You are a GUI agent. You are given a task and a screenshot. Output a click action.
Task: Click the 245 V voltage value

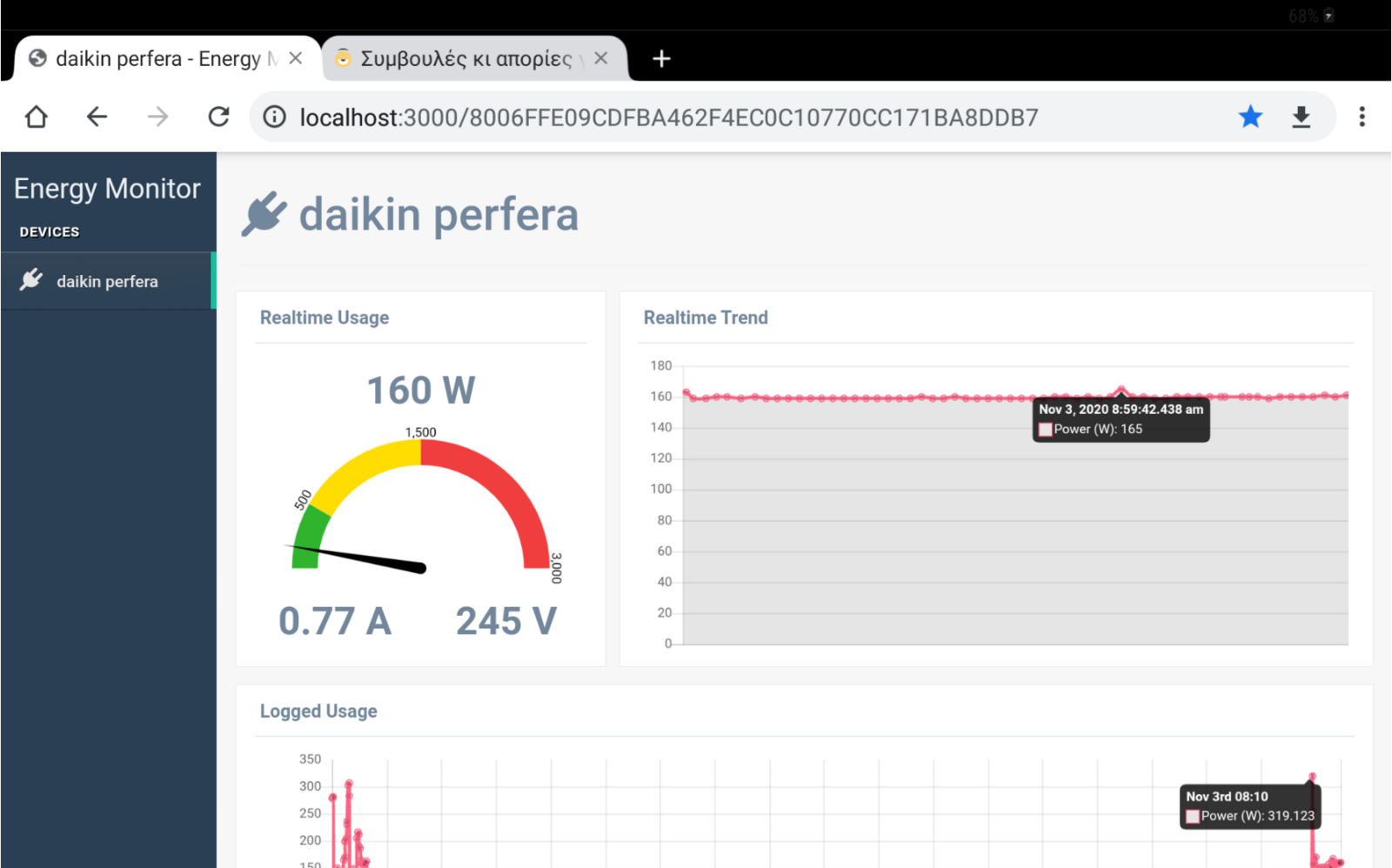[506, 621]
